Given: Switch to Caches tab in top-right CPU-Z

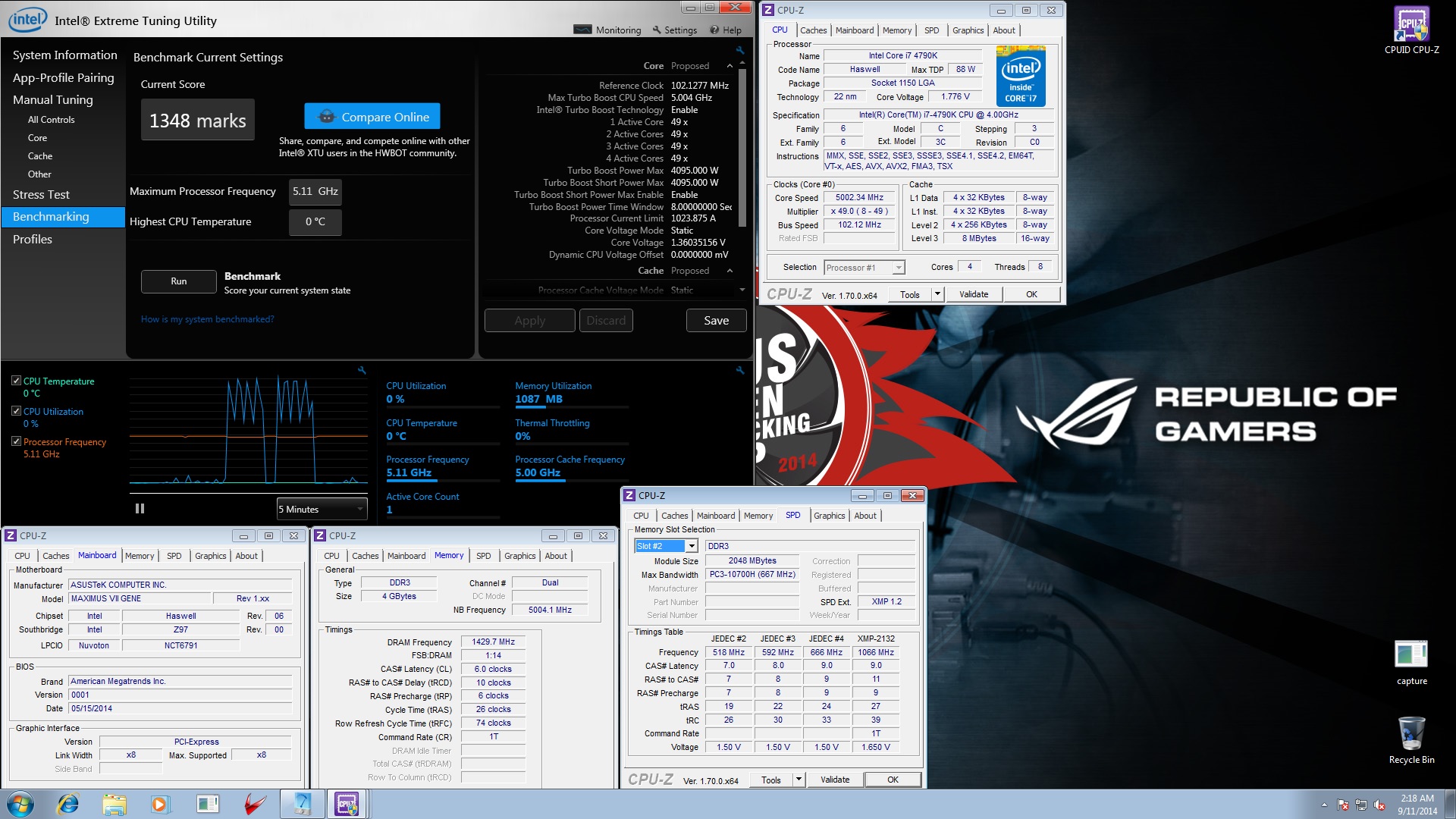Looking at the screenshot, I should click(813, 30).
